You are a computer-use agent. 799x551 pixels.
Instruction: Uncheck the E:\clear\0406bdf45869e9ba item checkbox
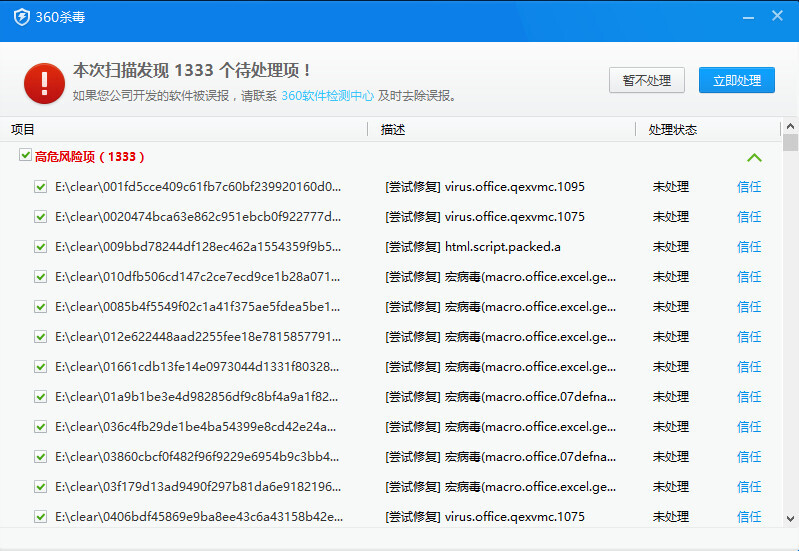pyautogui.click(x=41, y=517)
